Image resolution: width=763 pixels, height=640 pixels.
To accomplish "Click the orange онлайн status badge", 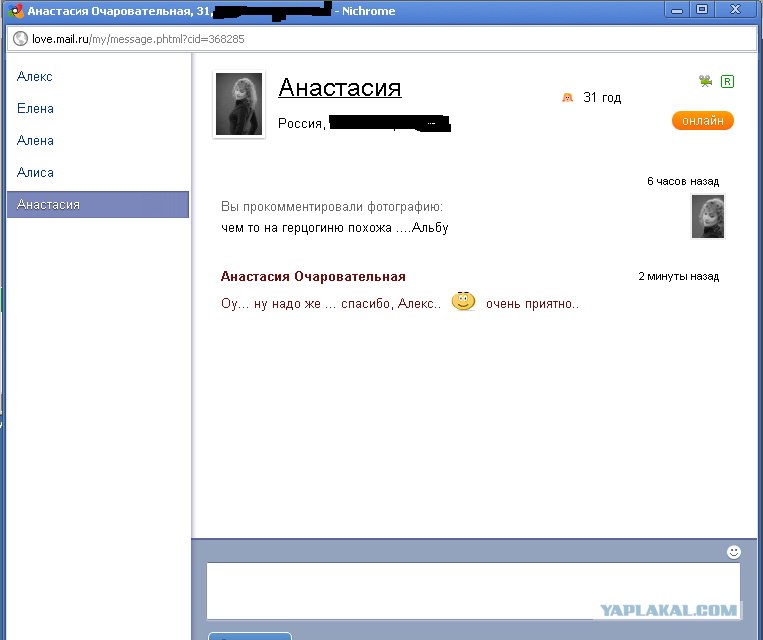I will (702, 121).
